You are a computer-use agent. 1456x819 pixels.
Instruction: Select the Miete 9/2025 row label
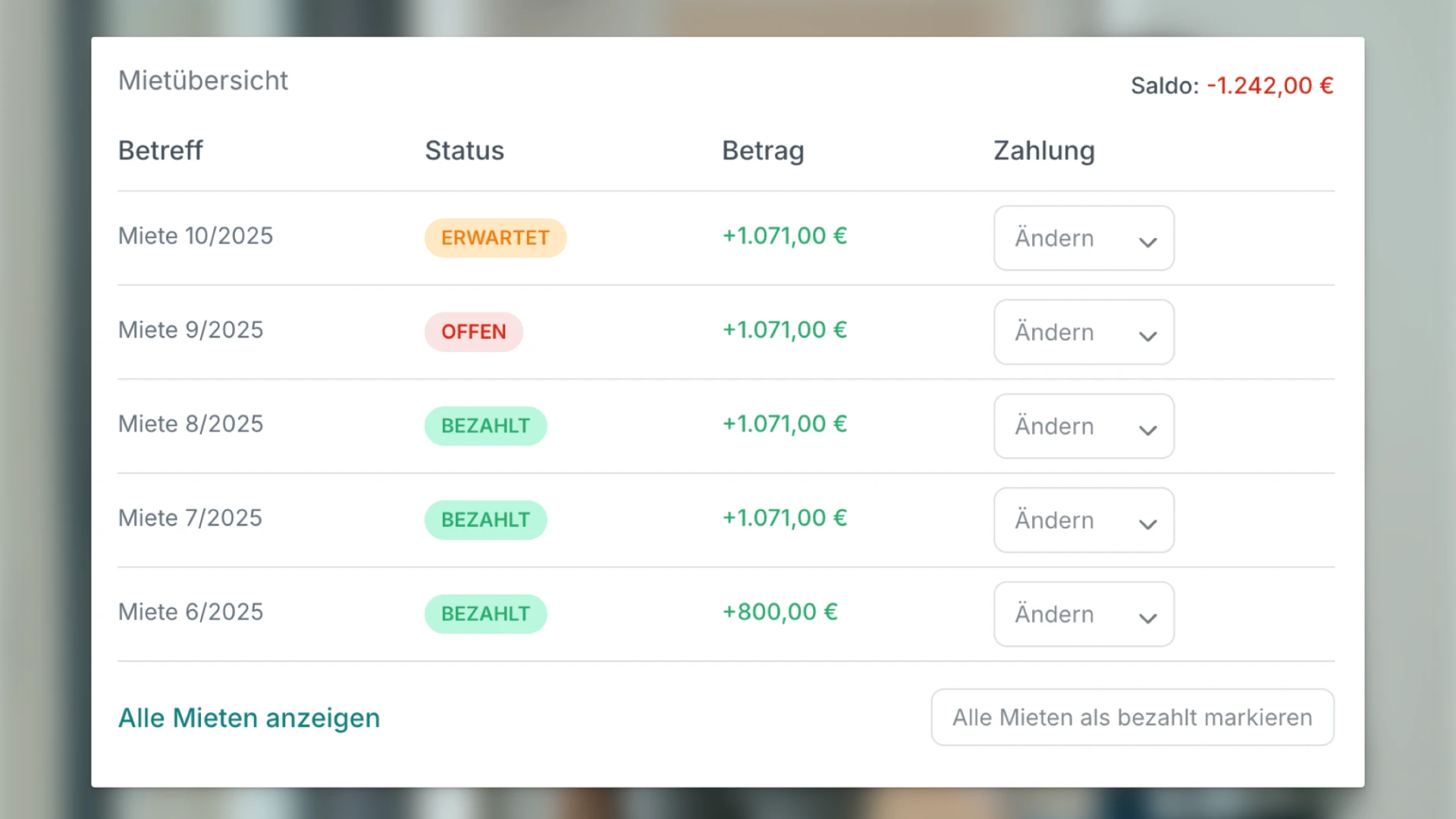click(x=190, y=330)
